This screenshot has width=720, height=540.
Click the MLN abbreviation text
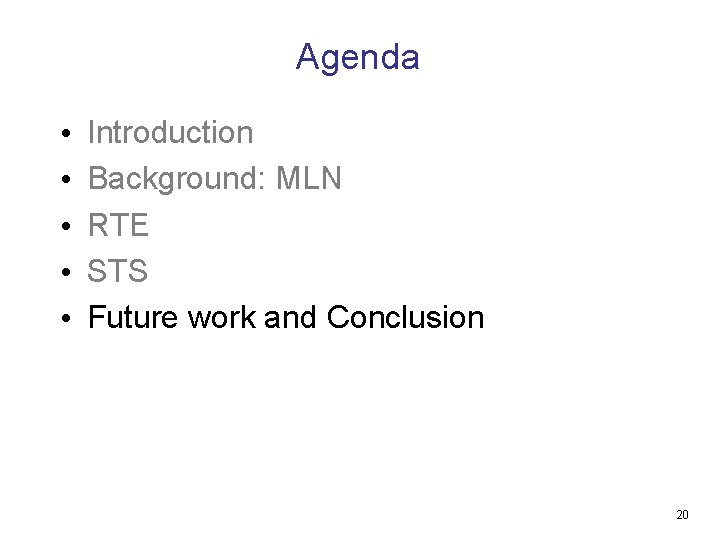tap(308, 179)
